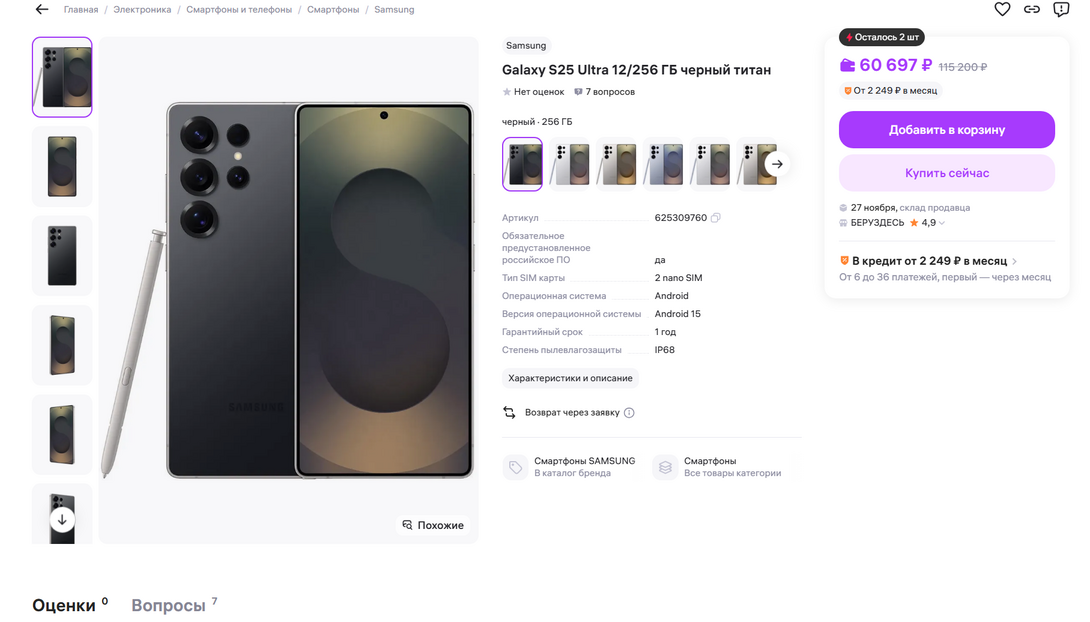Copy the product link via chain icon
Image resolution: width=1090 pixels, height=622 pixels.
(x=1032, y=9)
